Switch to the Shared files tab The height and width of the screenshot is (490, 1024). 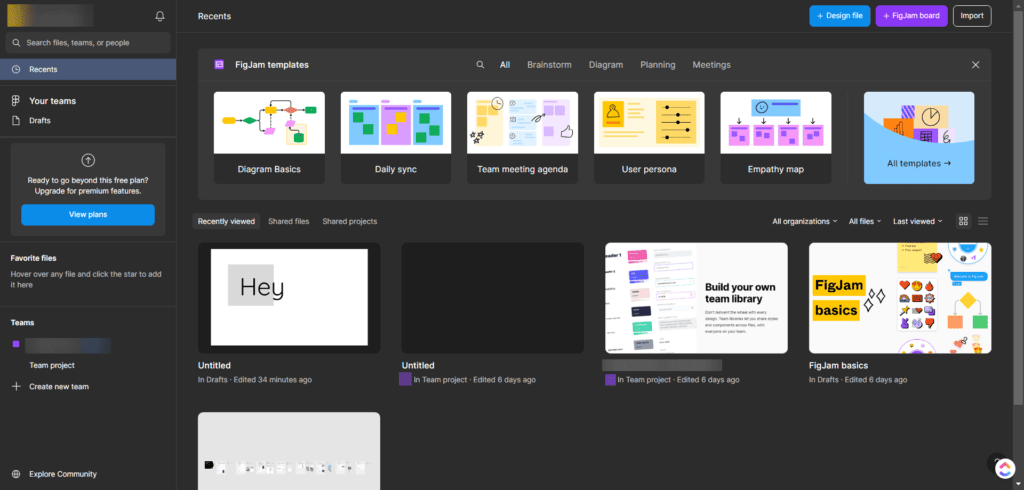point(288,221)
